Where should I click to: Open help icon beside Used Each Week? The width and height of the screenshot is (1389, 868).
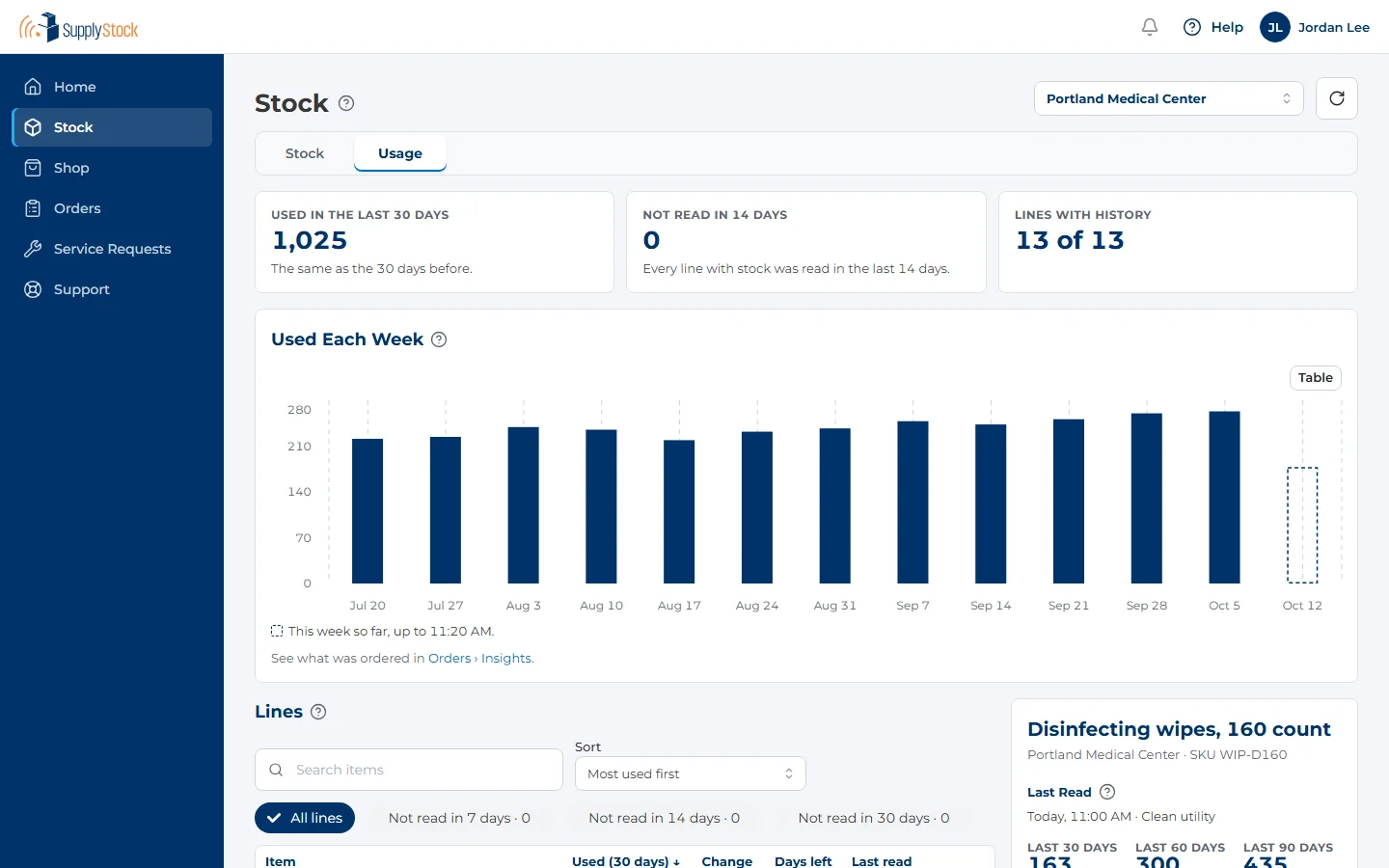pyautogui.click(x=439, y=339)
